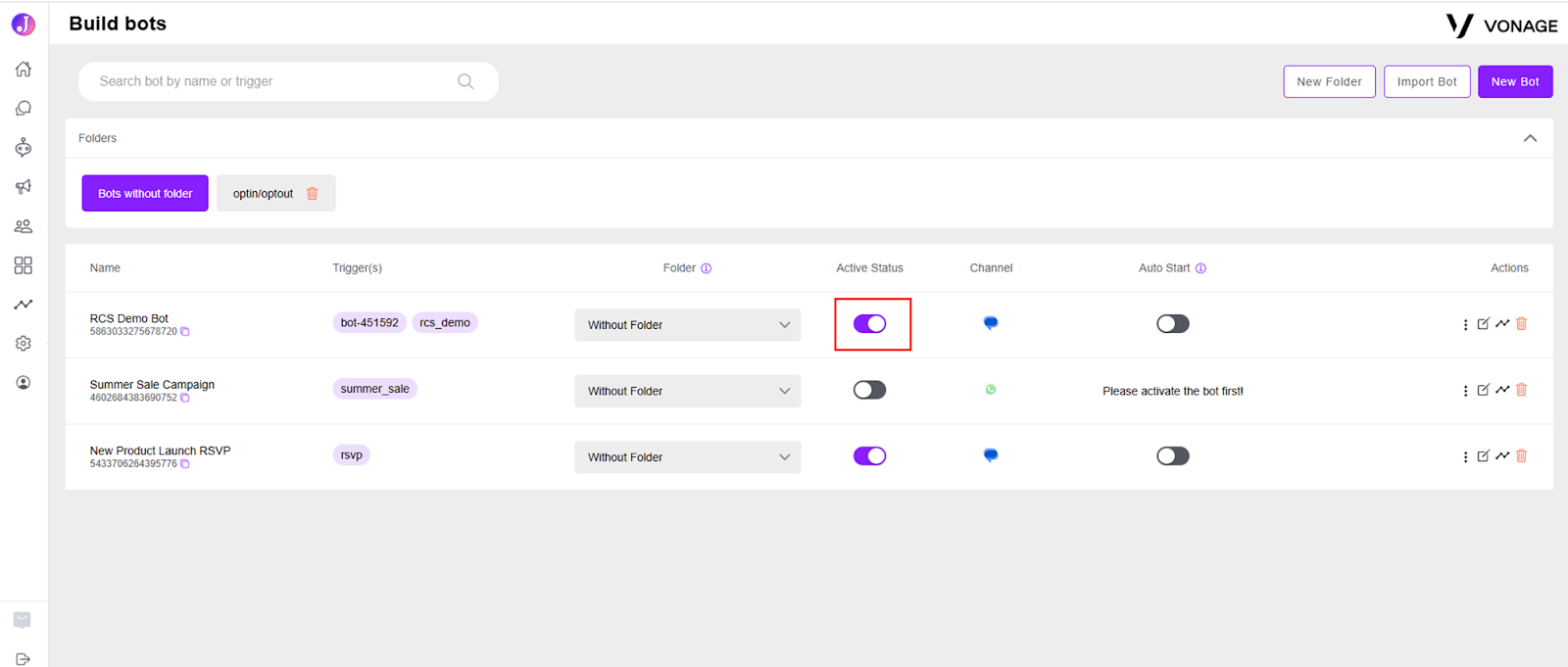Collapse the Folders section

point(1530,138)
